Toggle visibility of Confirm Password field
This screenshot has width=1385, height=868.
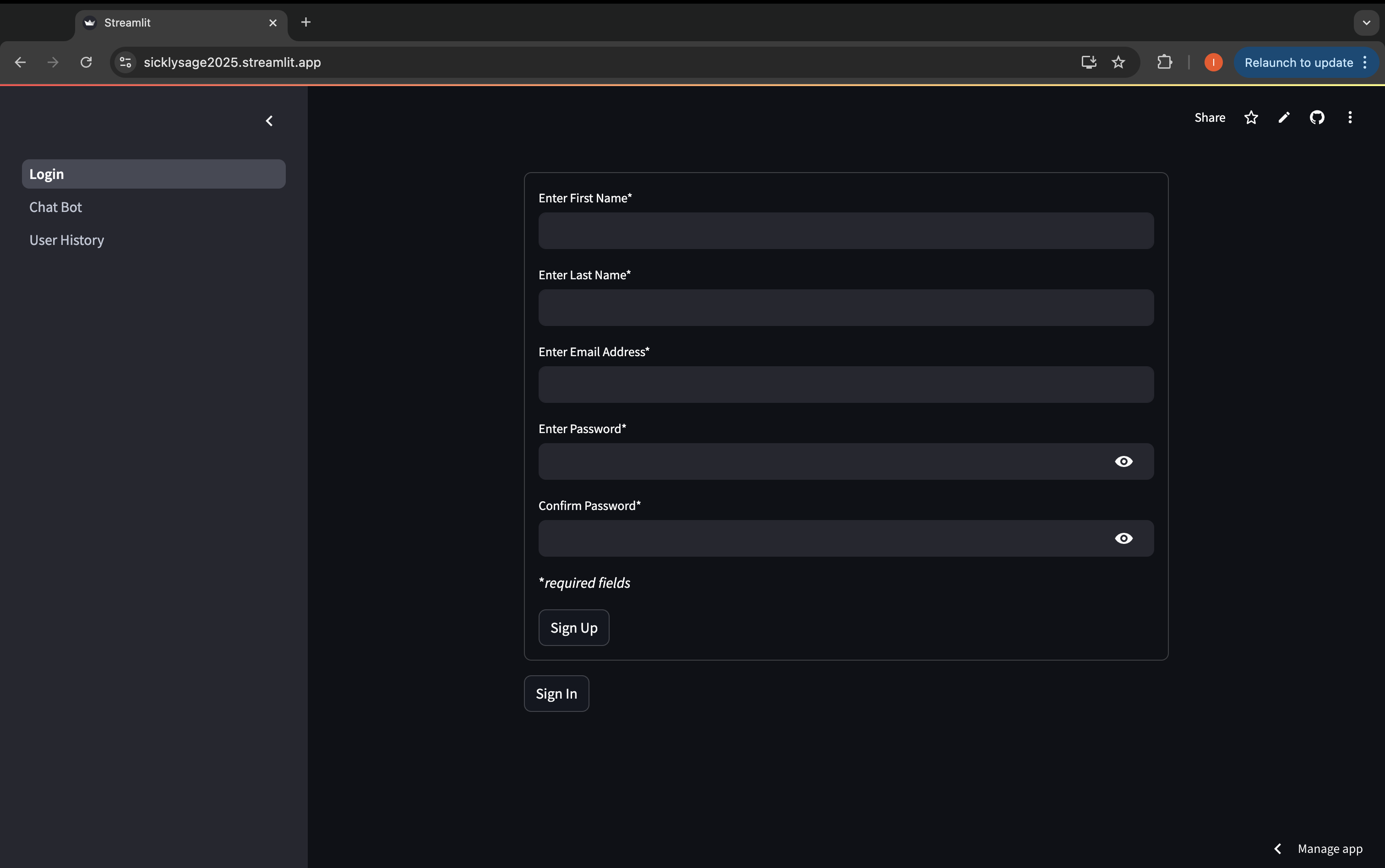1123,538
